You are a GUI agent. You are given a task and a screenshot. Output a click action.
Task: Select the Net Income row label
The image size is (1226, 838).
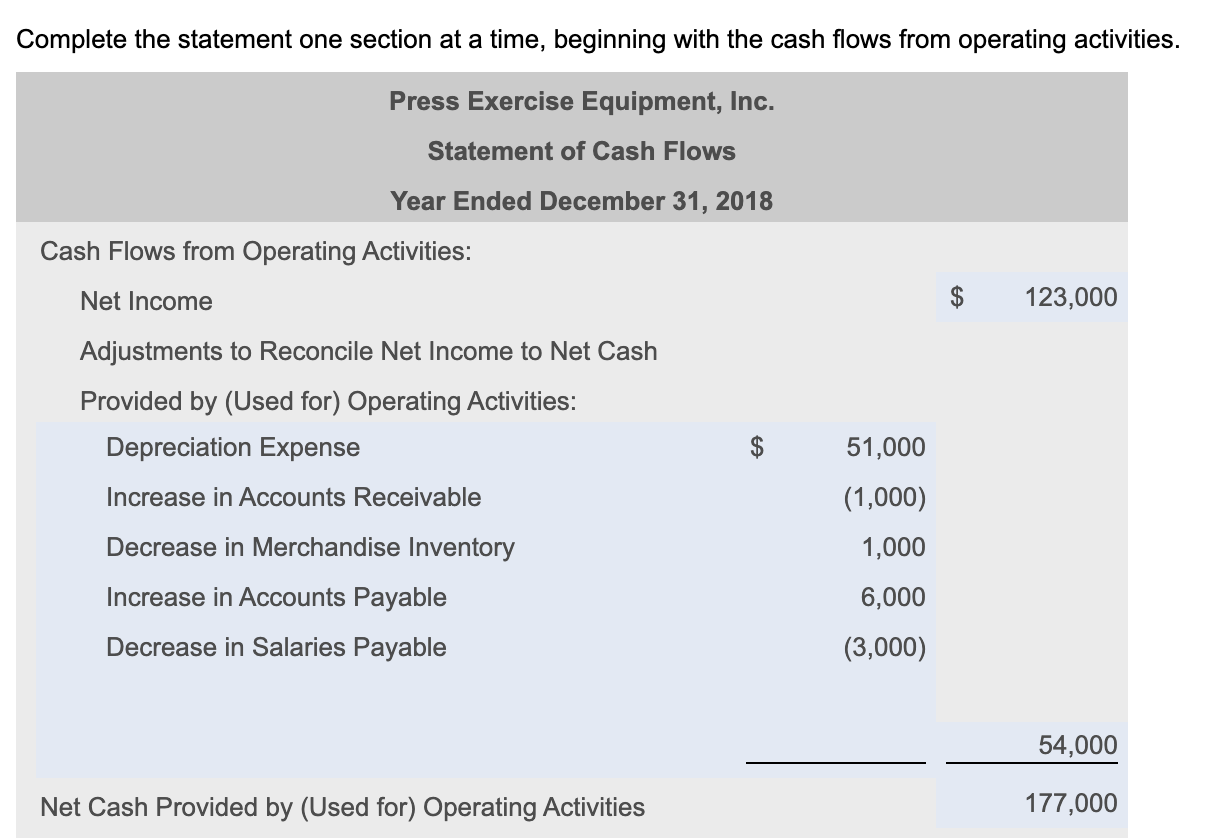(146, 301)
